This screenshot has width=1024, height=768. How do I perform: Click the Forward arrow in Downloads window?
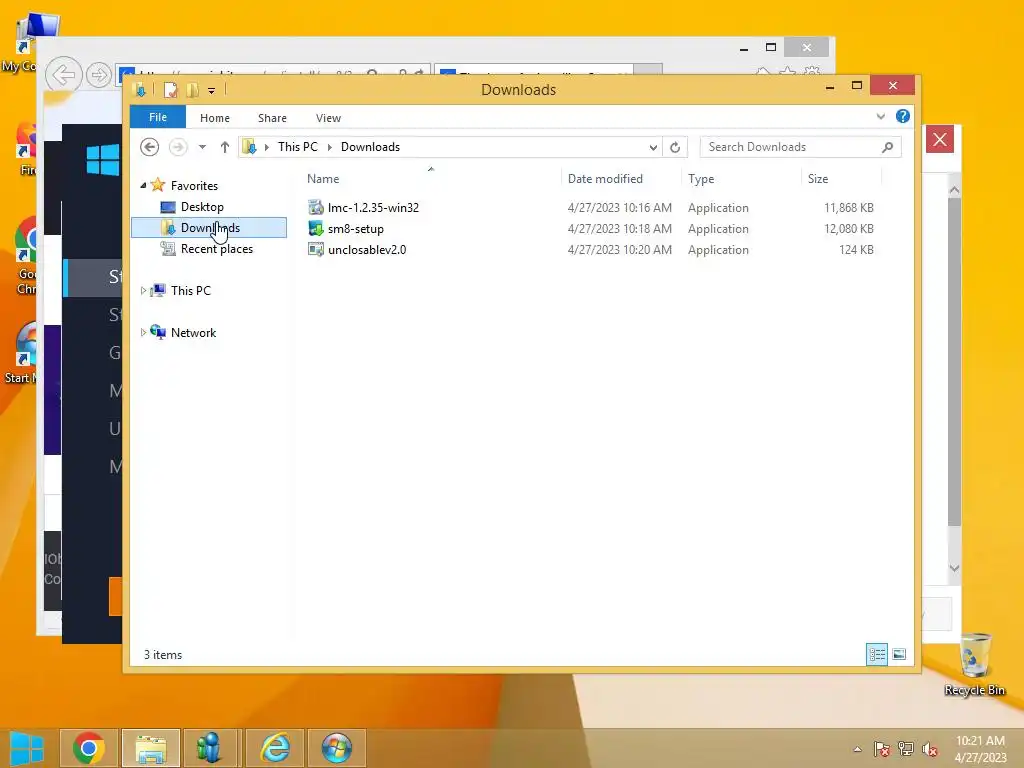(178, 147)
